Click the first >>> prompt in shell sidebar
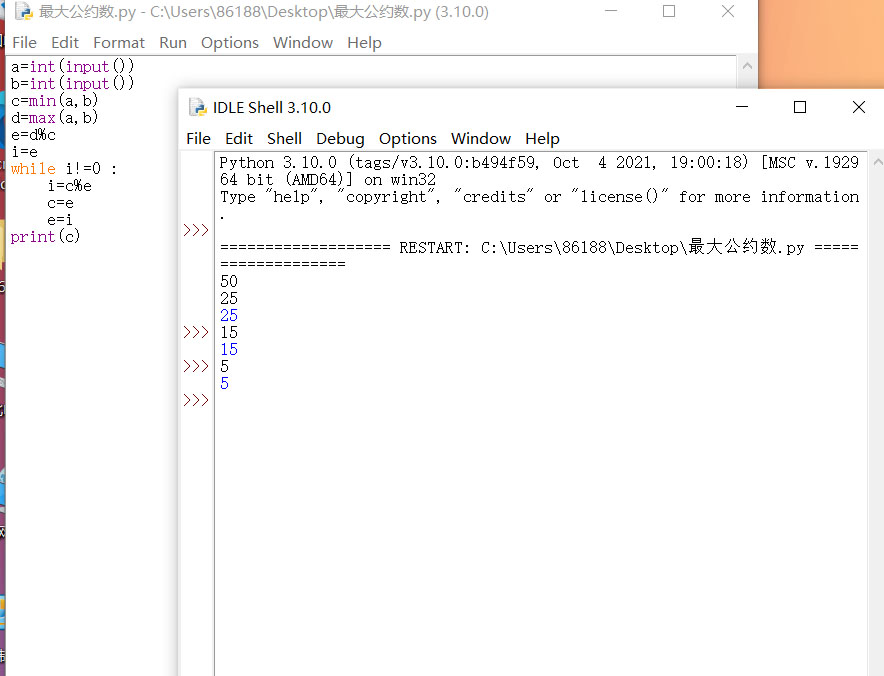Screen dimensions: 884x676 [196, 231]
